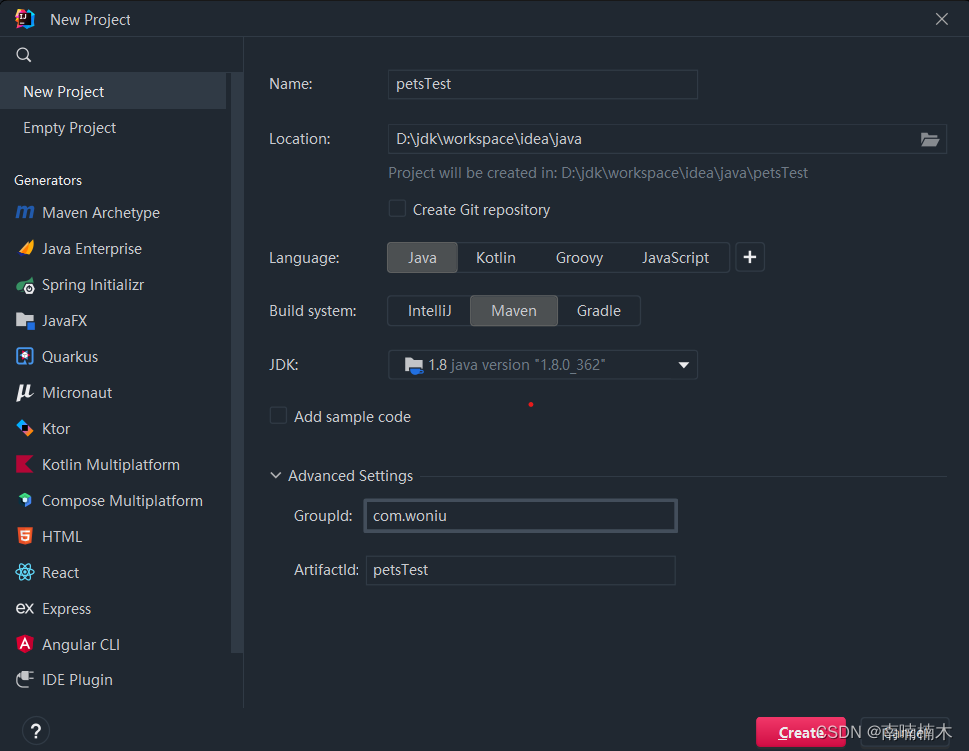This screenshot has height=751, width=969.
Task: Set build system to IntelliJ
Action: (429, 310)
